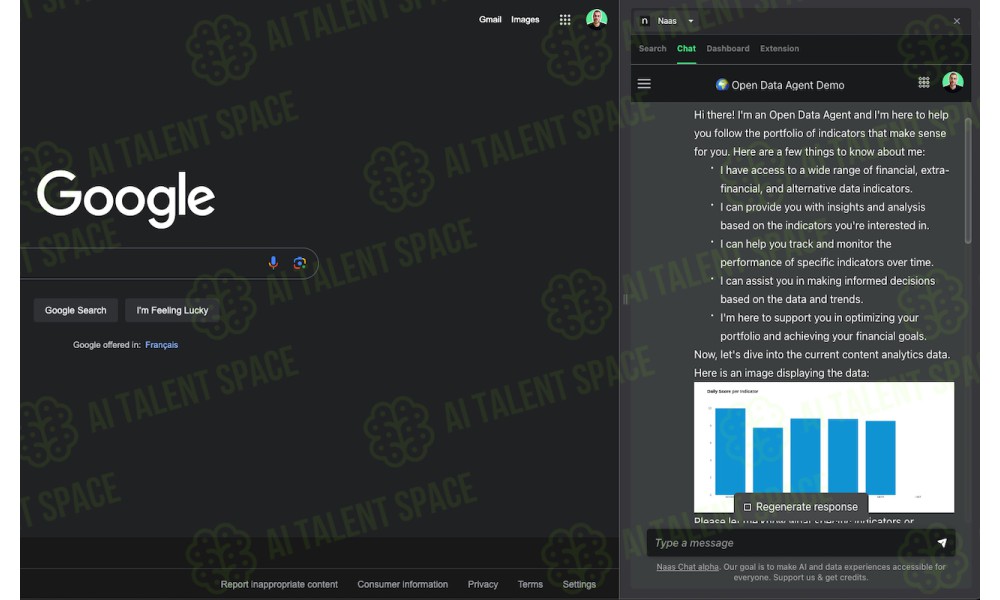Open Consumer information link
Image resolution: width=1000 pixels, height=600 pixels.
pyautogui.click(x=402, y=584)
